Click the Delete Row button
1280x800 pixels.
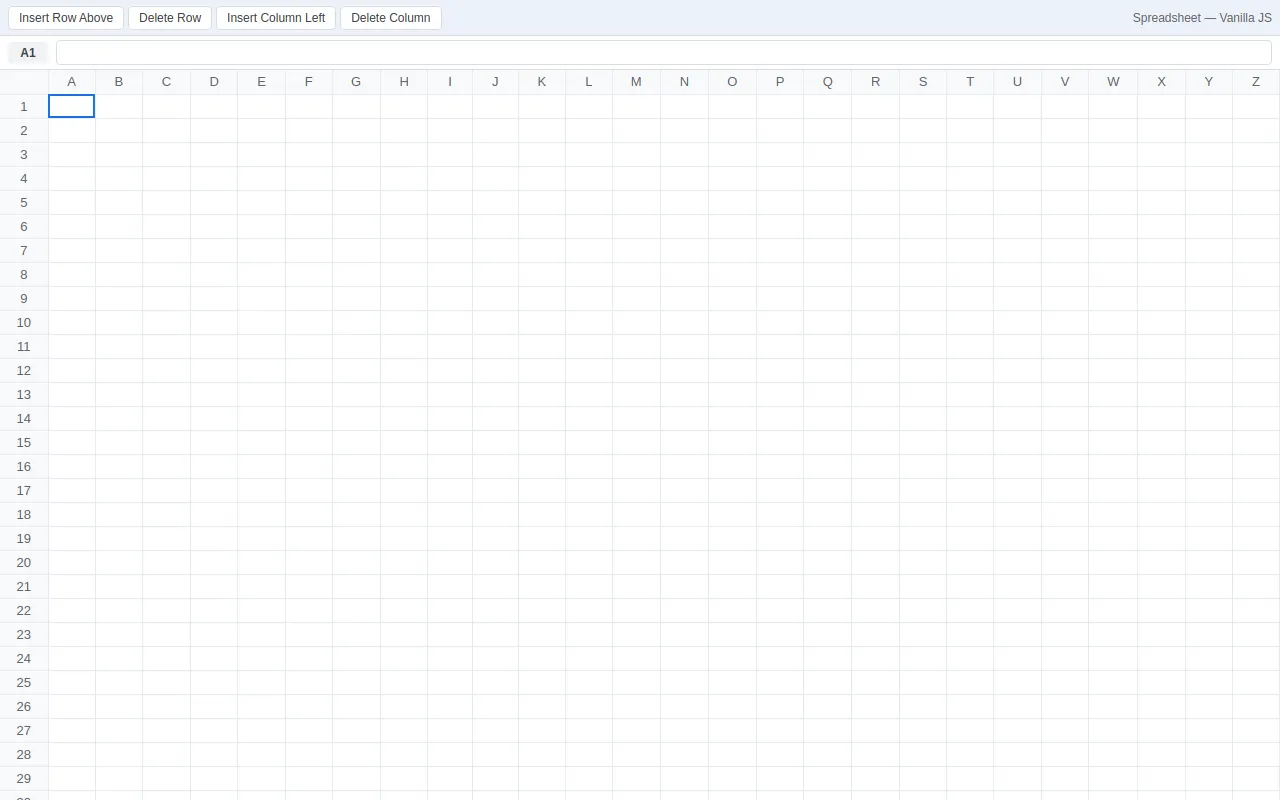[x=170, y=18]
